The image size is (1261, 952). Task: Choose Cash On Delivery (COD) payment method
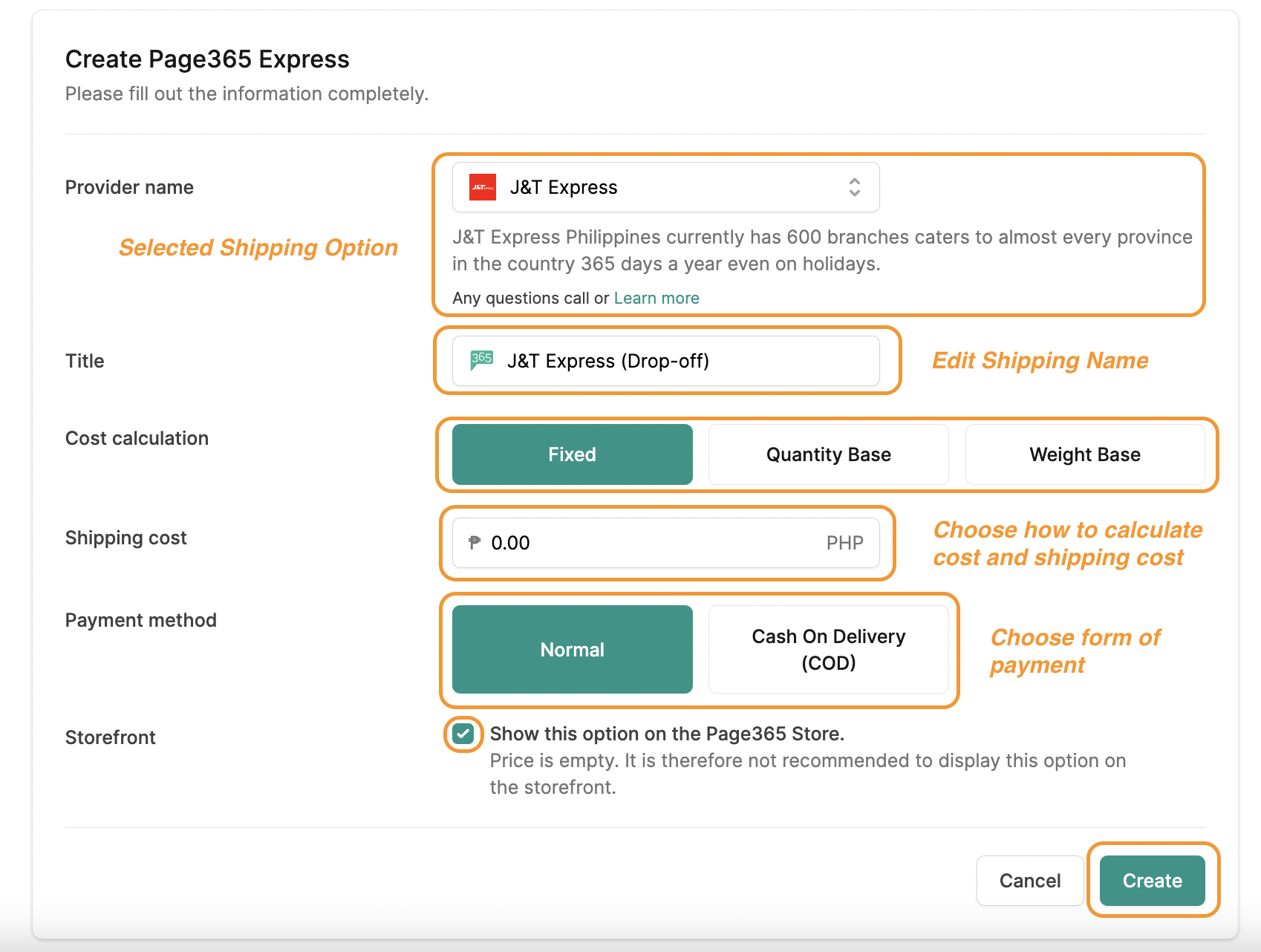pyautogui.click(x=829, y=650)
